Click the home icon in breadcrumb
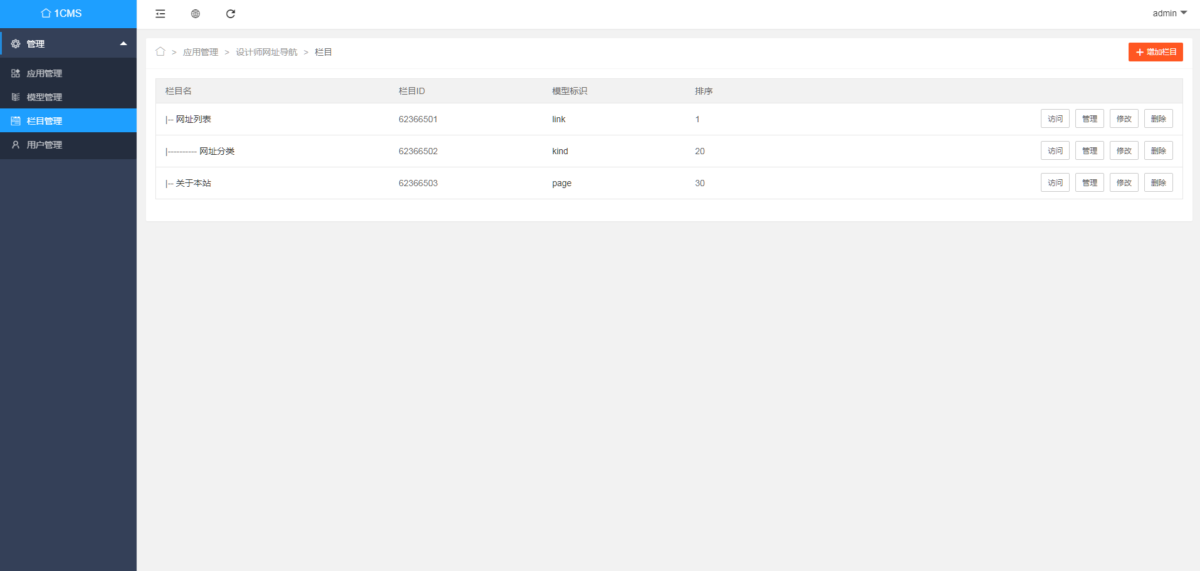The image size is (1200, 571). [x=160, y=51]
